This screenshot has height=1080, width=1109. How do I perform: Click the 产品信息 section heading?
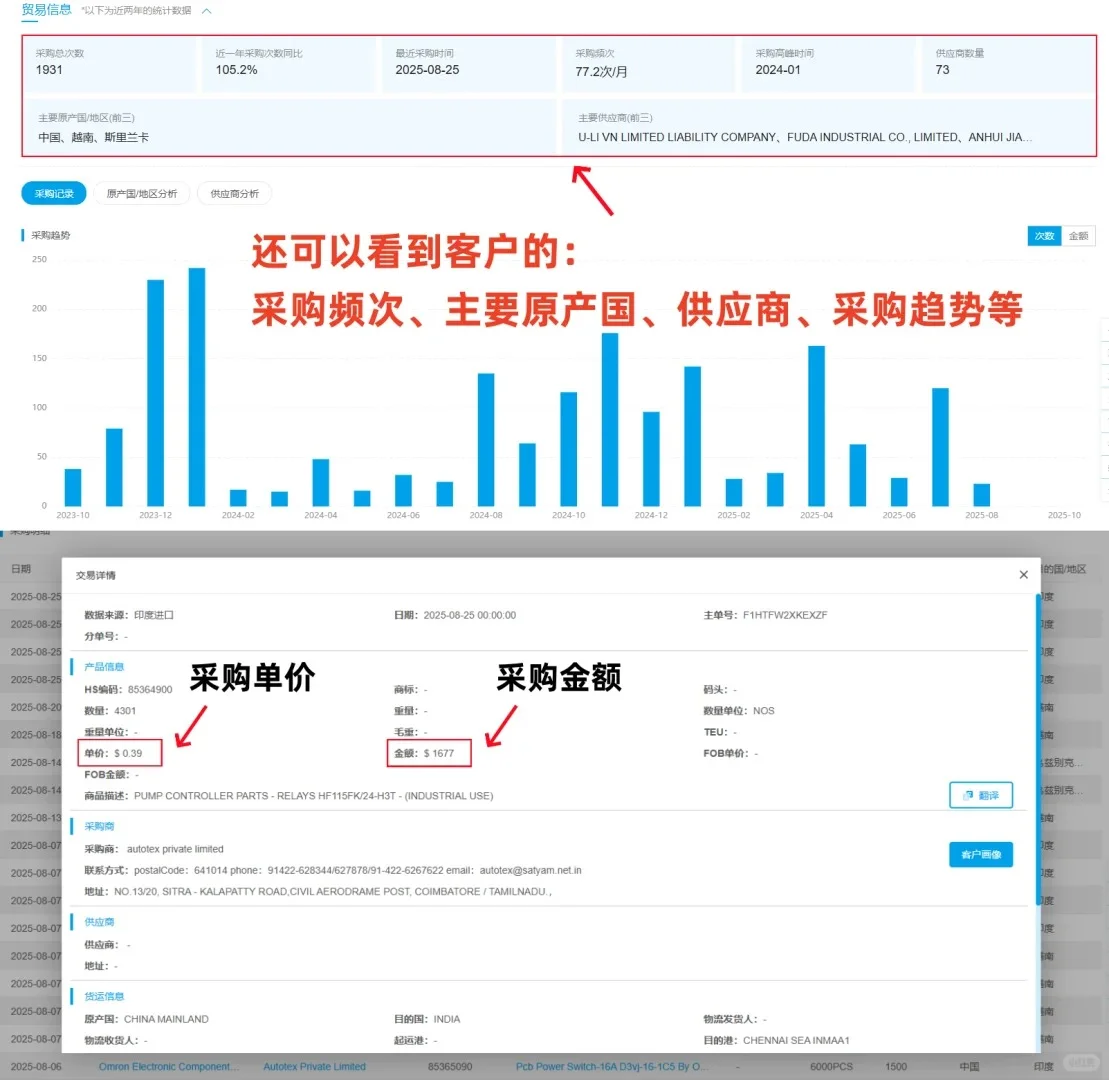point(104,667)
